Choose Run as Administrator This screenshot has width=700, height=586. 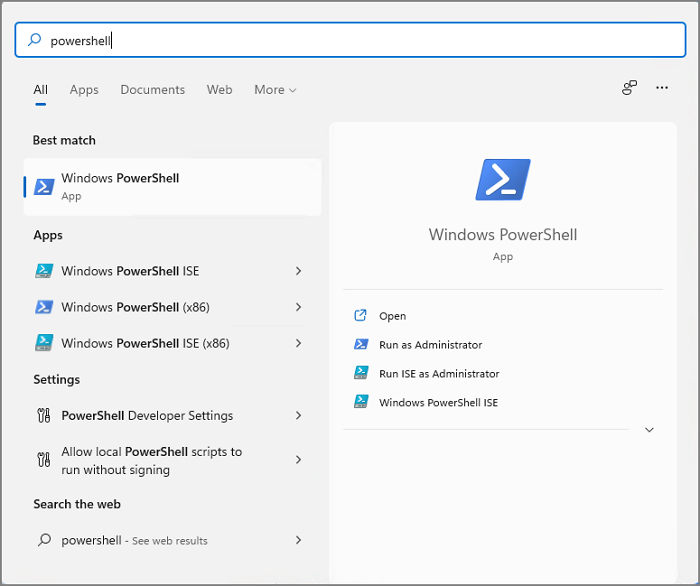430,345
